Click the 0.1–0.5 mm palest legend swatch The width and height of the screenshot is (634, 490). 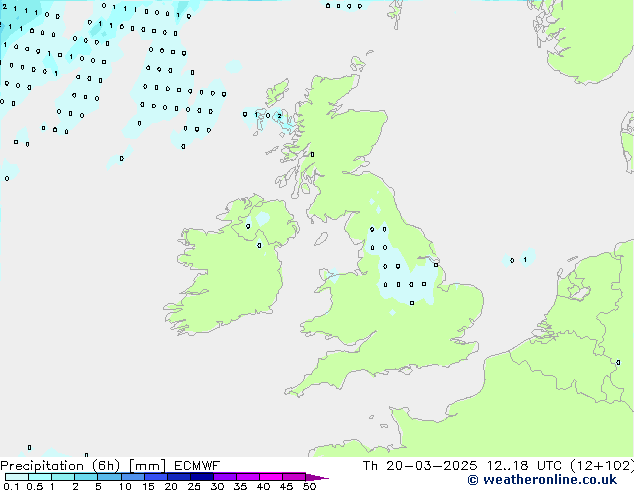(17, 477)
